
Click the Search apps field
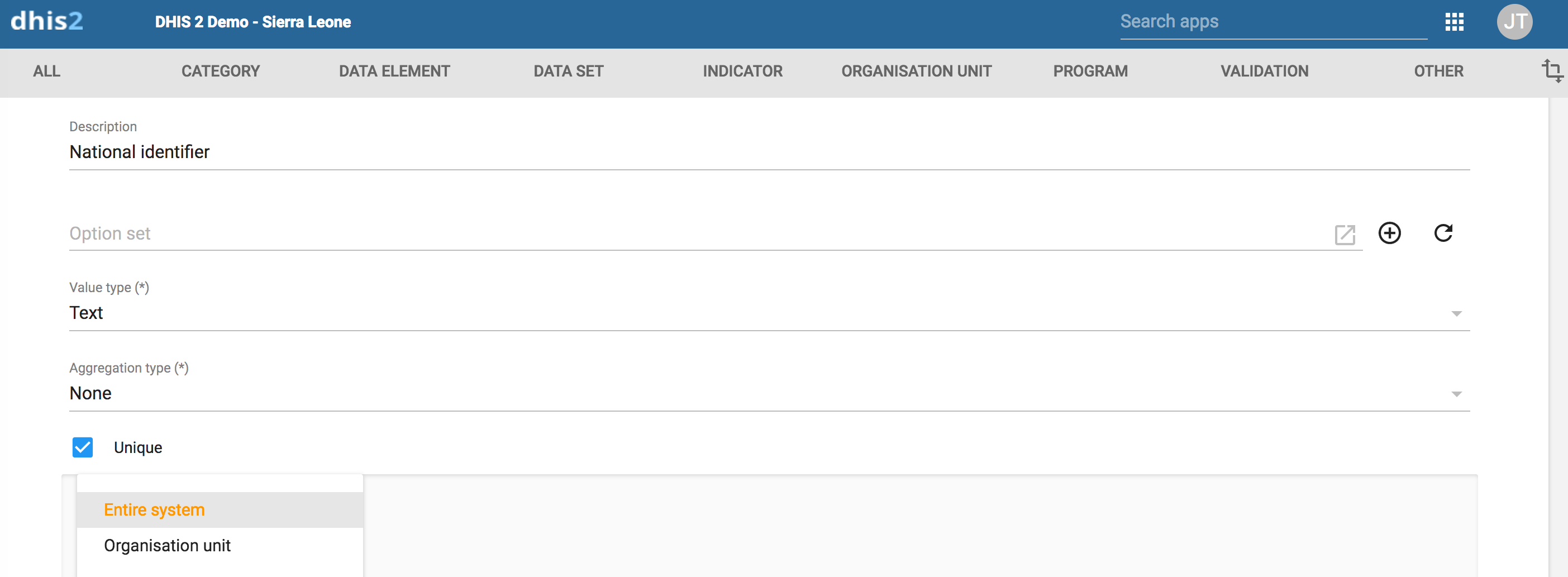pyautogui.click(x=1273, y=22)
